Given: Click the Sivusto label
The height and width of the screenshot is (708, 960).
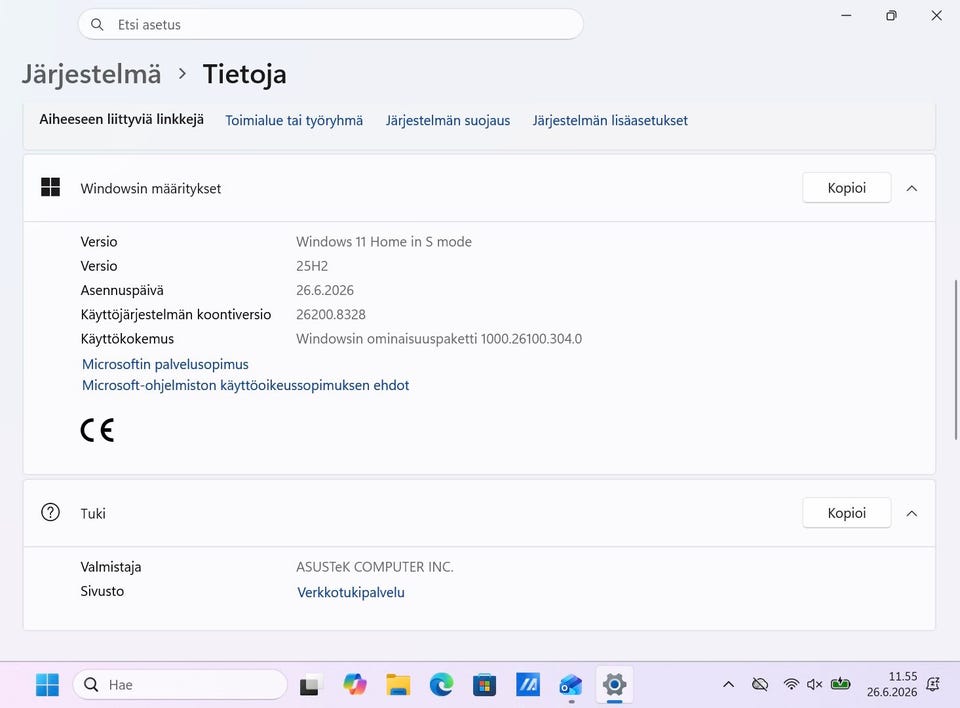Looking at the screenshot, I should [x=102, y=591].
